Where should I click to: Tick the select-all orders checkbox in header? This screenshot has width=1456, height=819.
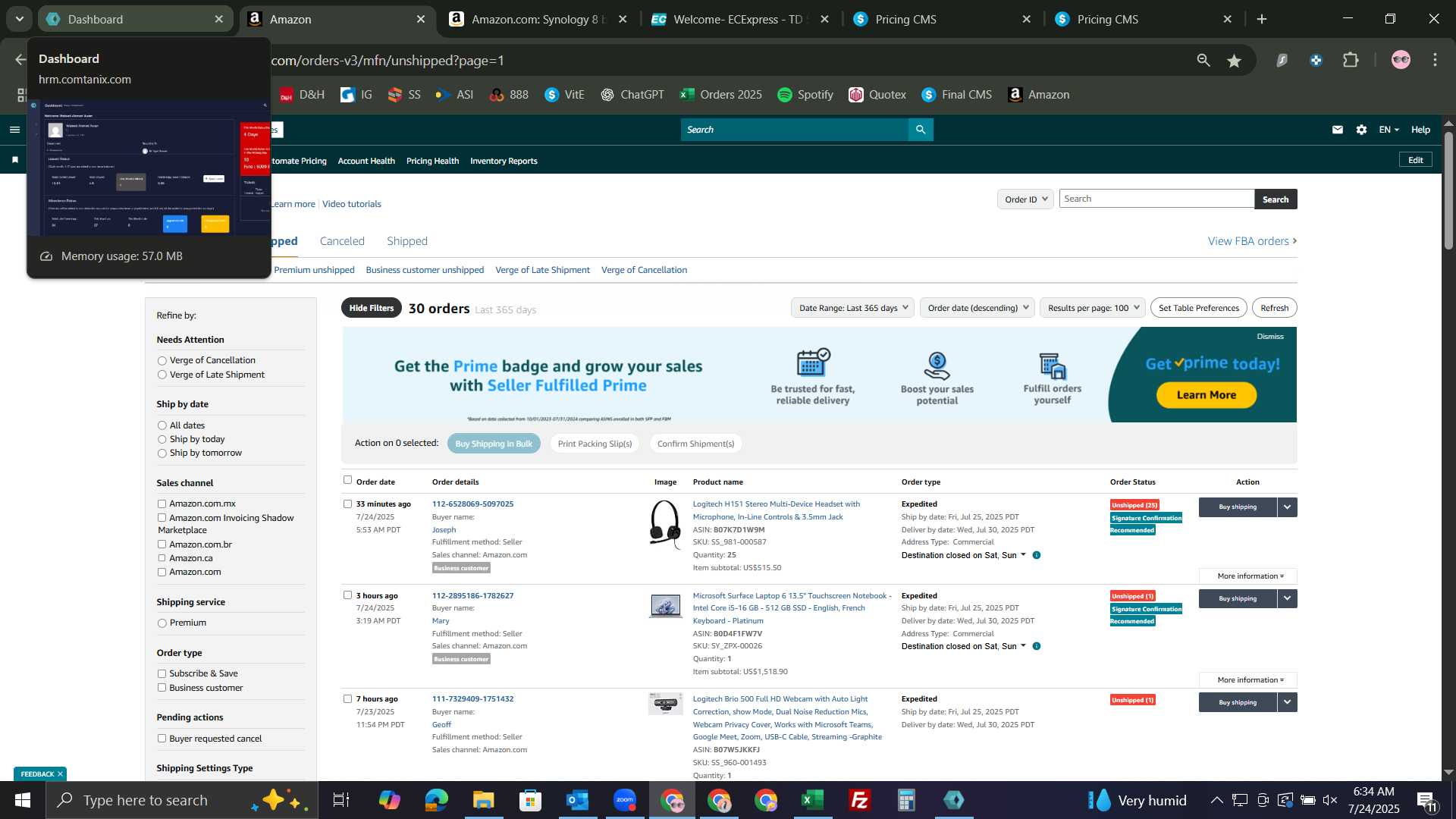347,480
